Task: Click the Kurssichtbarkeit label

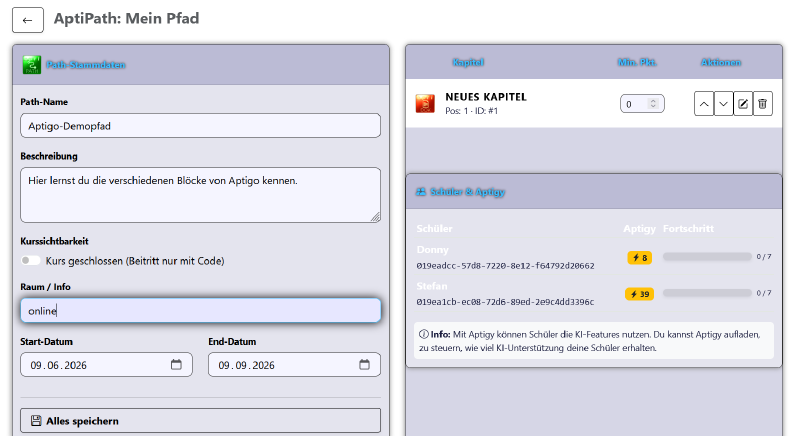Action: [54, 241]
